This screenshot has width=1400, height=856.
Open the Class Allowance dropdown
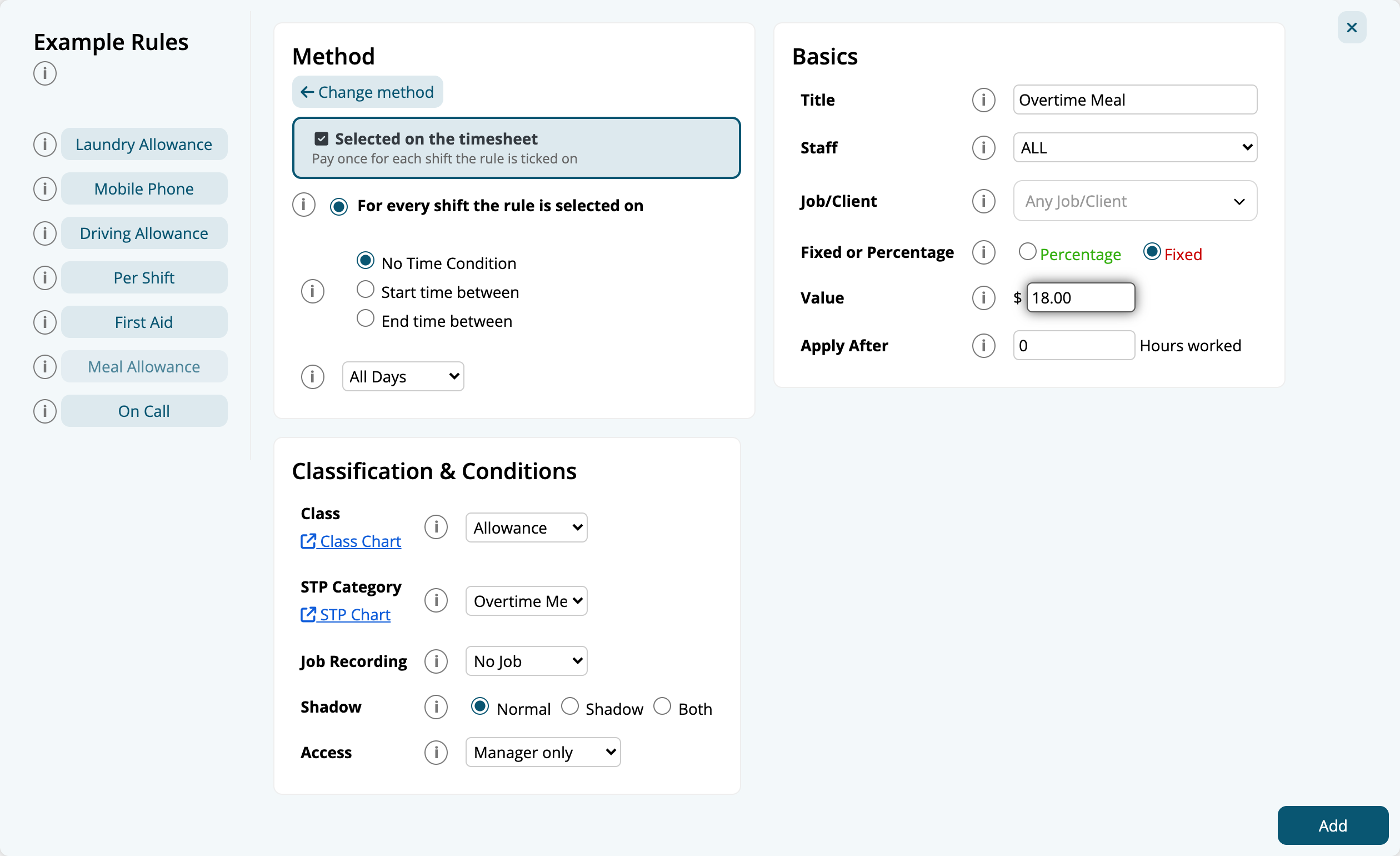[x=526, y=528]
